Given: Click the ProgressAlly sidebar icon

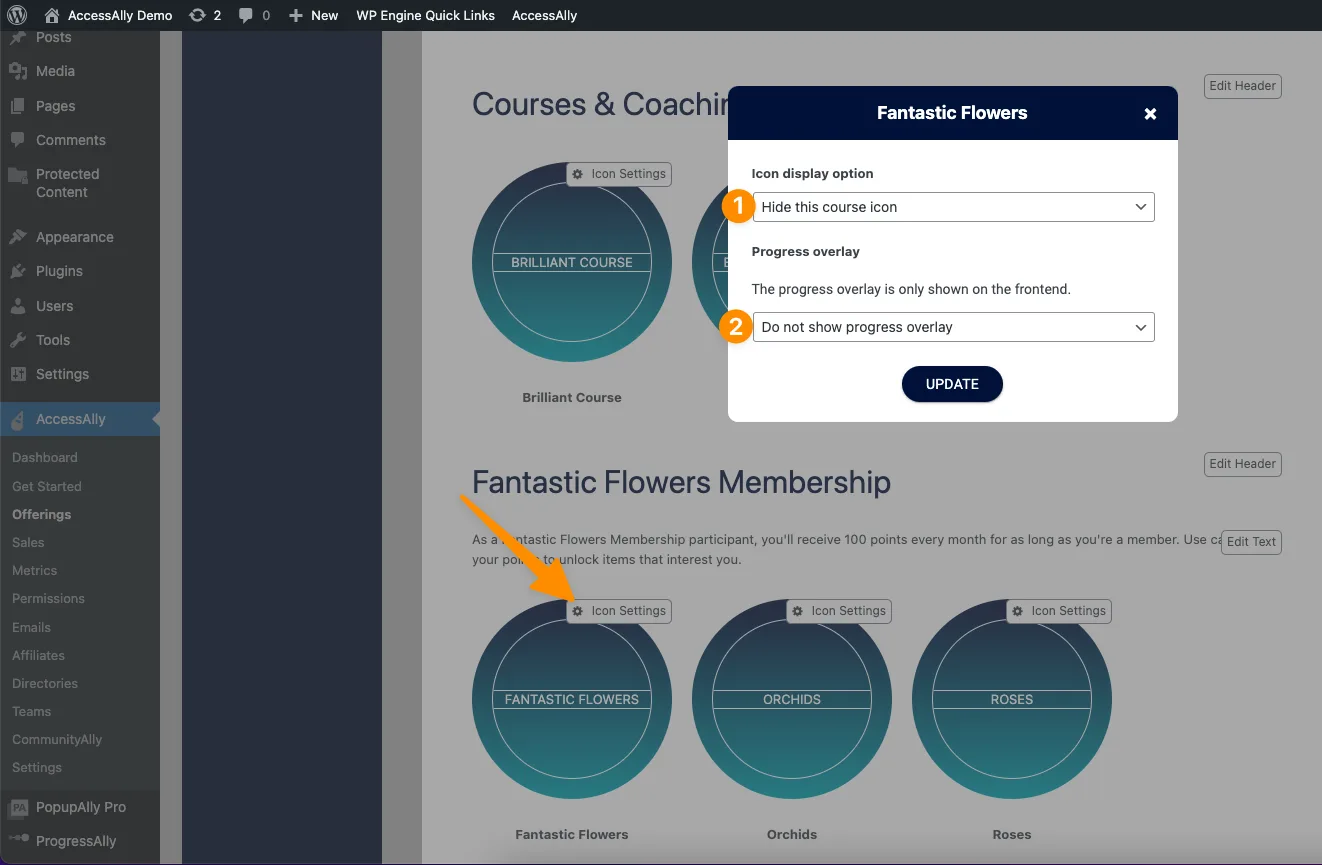Looking at the screenshot, I should pyautogui.click(x=18, y=841).
